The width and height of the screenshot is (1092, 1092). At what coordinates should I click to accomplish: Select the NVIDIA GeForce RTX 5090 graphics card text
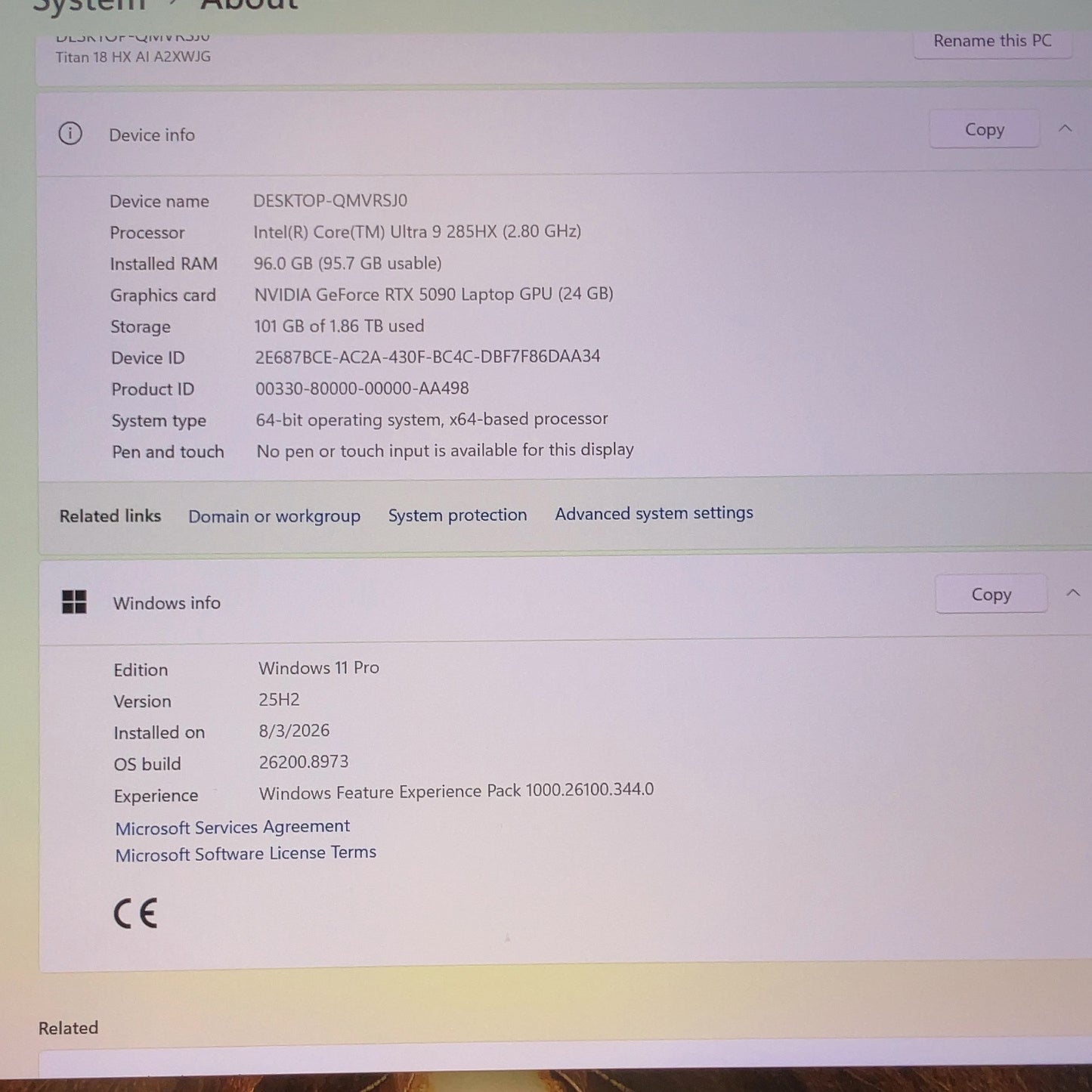434,294
